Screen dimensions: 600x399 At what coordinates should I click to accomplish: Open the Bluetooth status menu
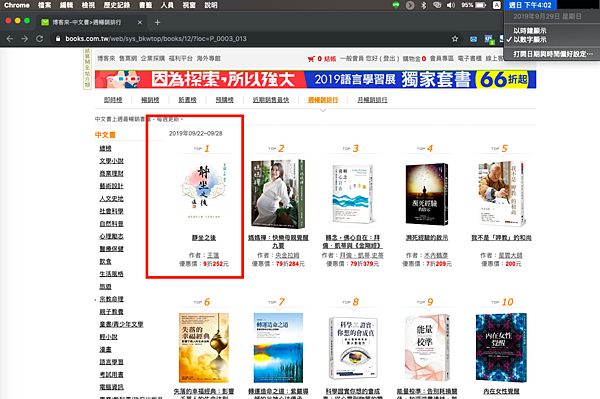[x=424, y=5]
